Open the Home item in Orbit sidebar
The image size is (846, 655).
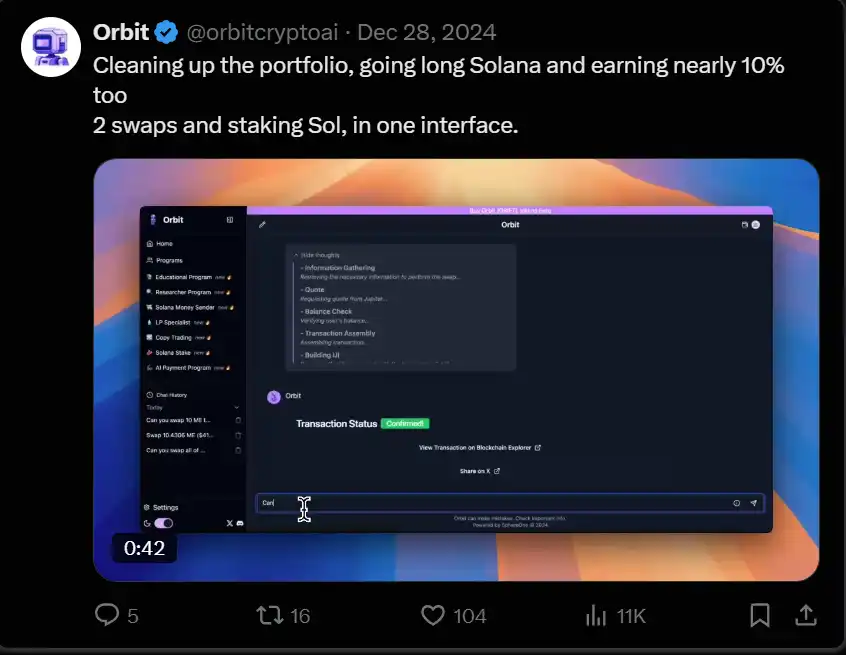coord(164,244)
